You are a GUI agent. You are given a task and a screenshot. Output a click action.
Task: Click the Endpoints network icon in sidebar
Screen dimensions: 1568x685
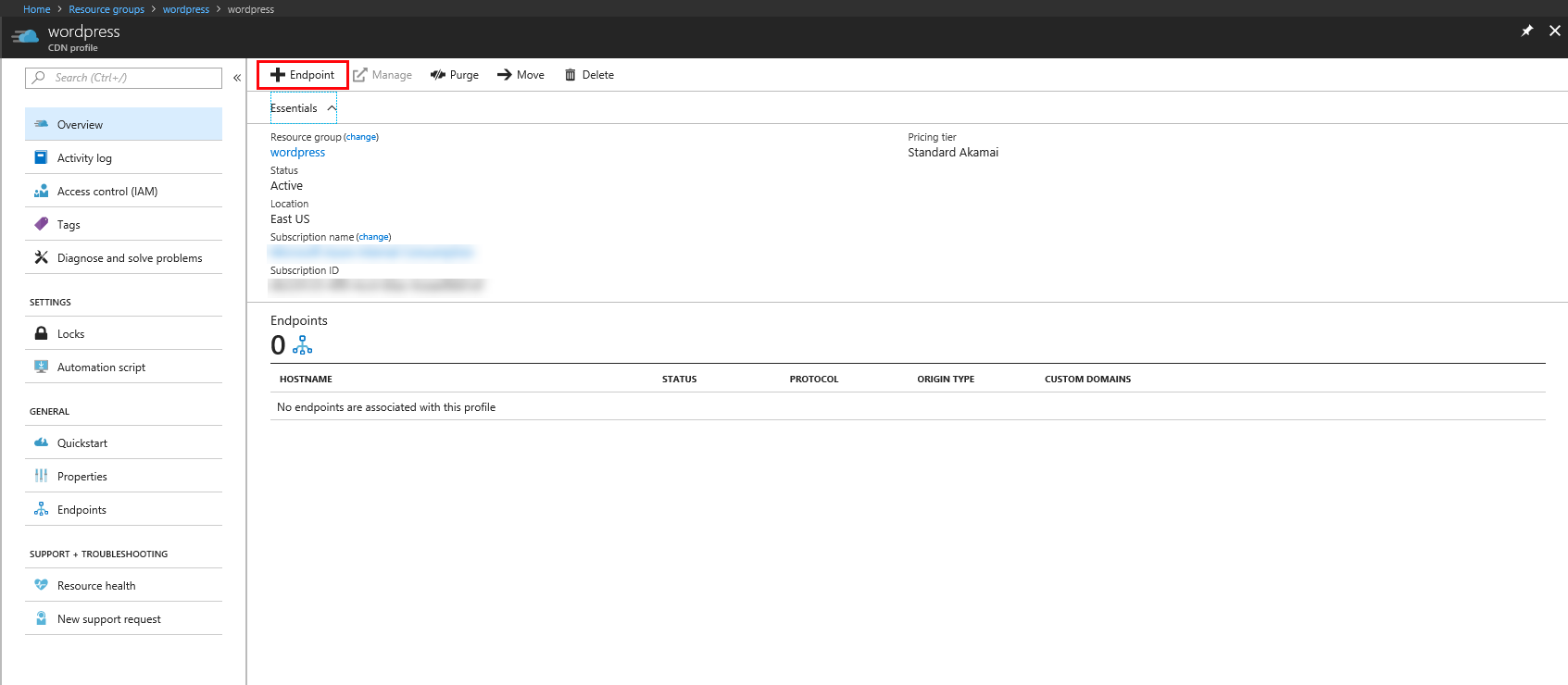point(41,509)
